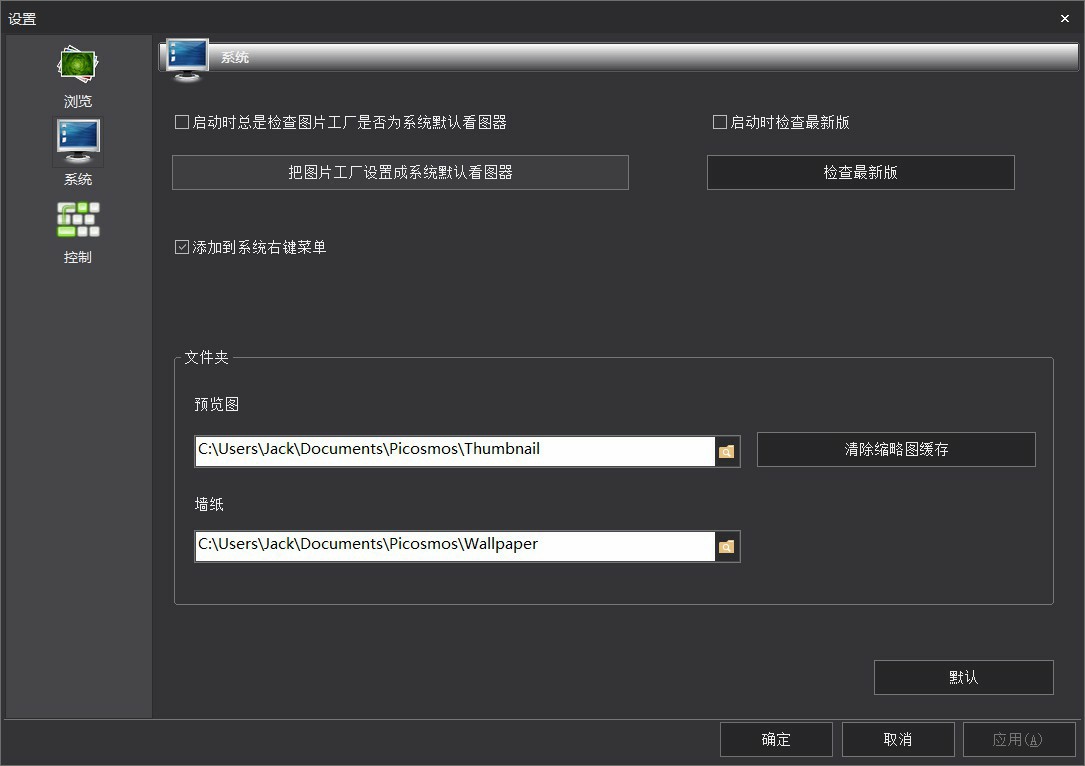The height and width of the screenshot is (766, 1085).
Task: Click the Wallpaper folder path field
Action: pyautogui.click(x=454, y=546)
